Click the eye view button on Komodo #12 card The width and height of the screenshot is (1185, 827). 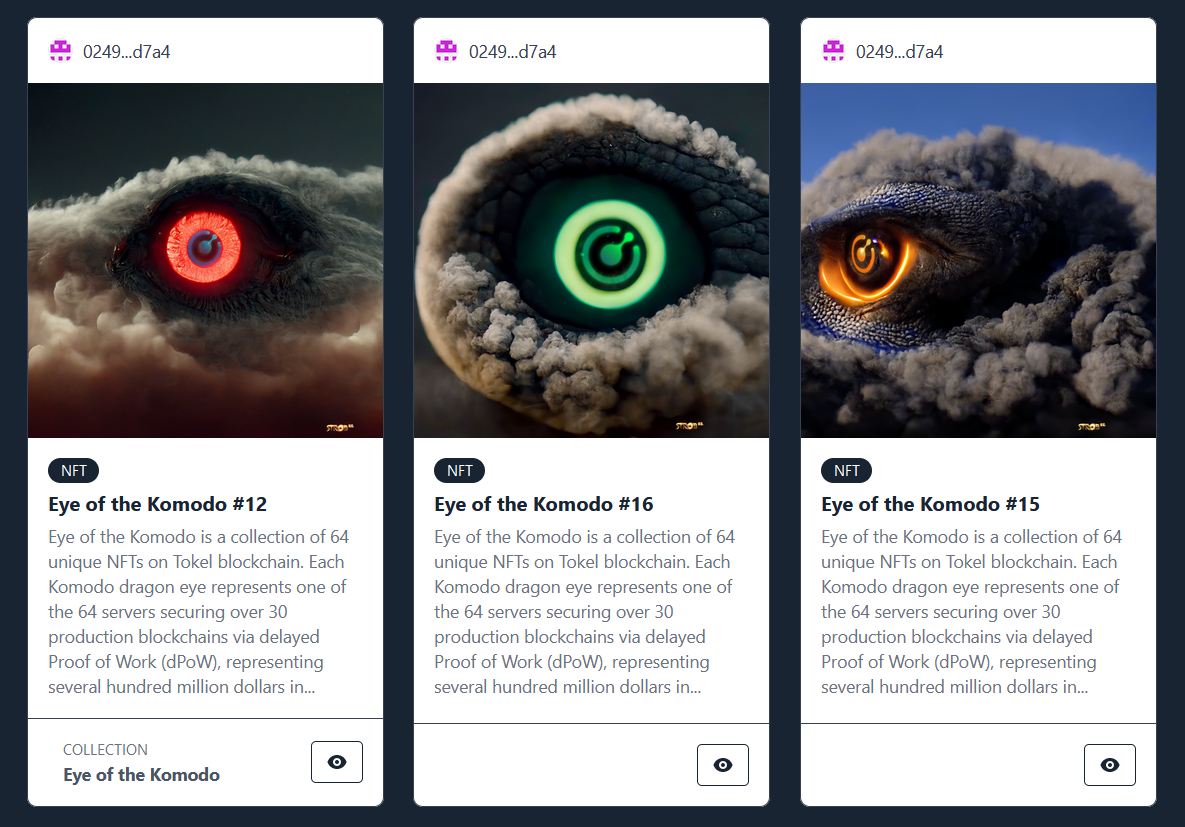coord(337,762)
